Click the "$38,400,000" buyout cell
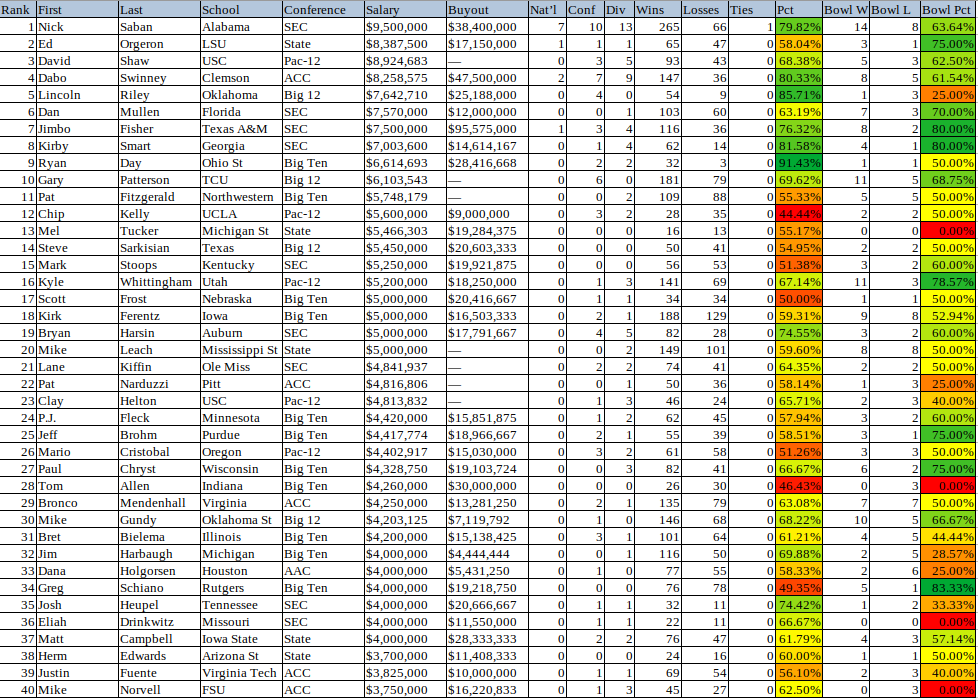Image resolution: width=978 pixels, height=698 pixels. pyautogui.click(x=487, y=27)
